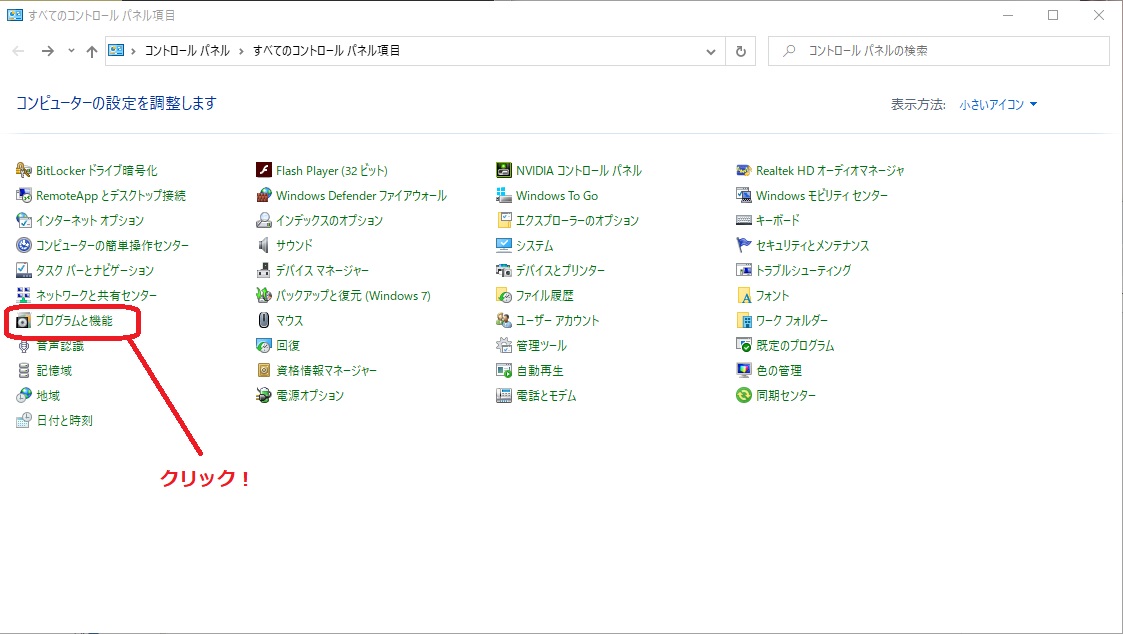Open the Windows To Go icon
Image resolution: width=1123 pixels, height=634 pixels.
[503, 196]
